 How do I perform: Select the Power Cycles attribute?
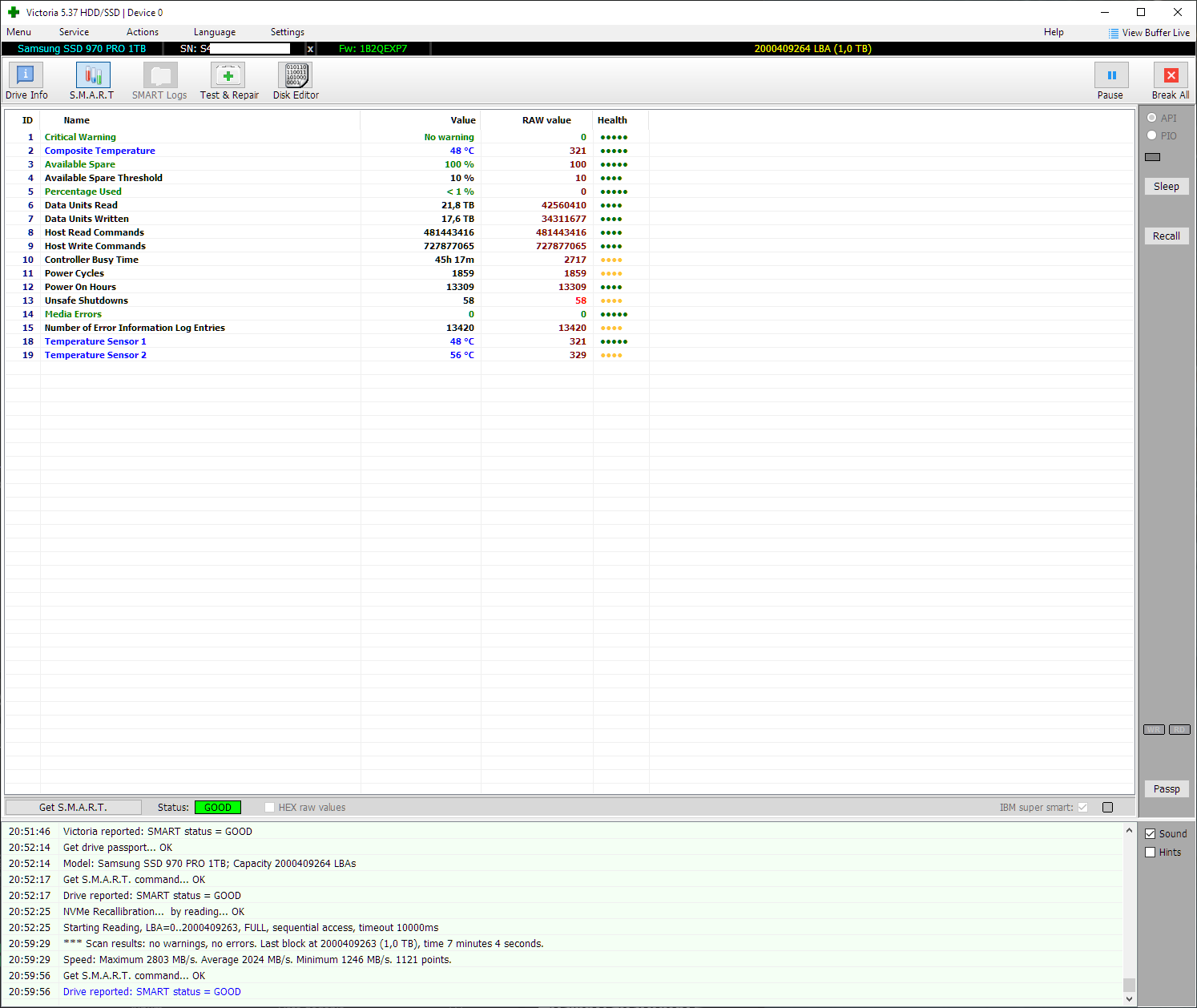coord(569,273)
